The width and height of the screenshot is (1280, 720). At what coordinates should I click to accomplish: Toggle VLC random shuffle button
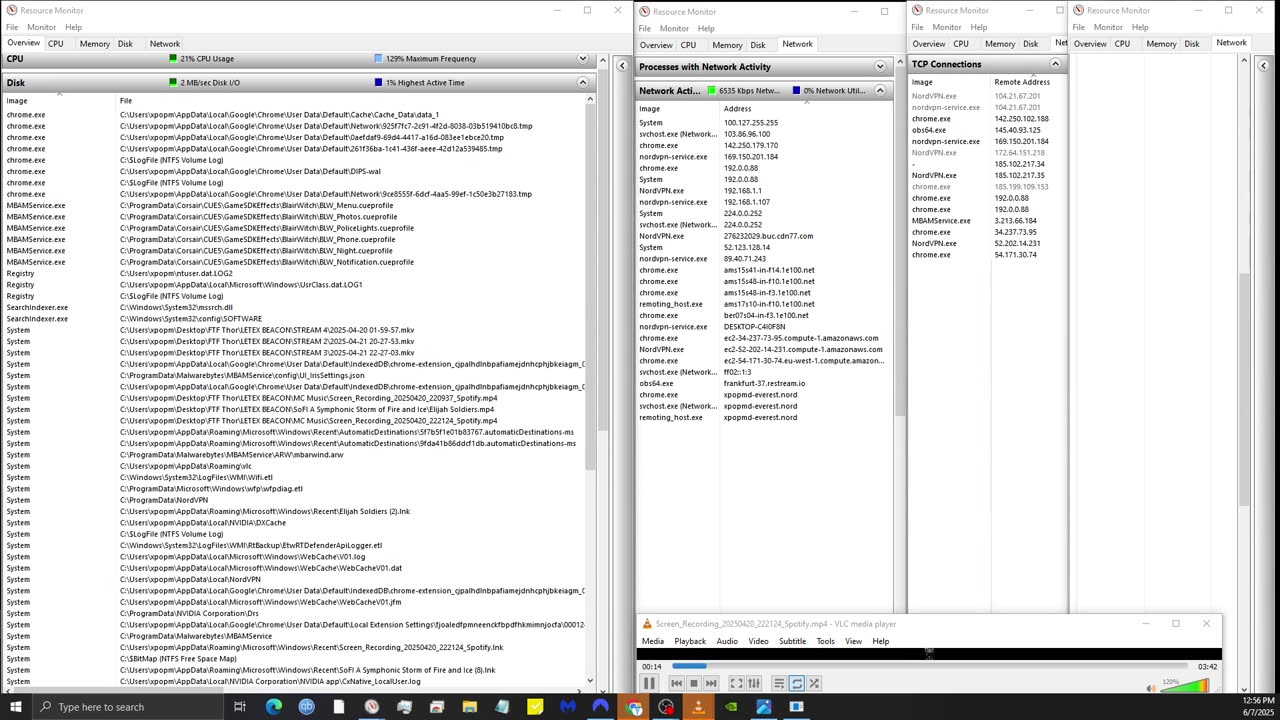(x=814, y=683)
